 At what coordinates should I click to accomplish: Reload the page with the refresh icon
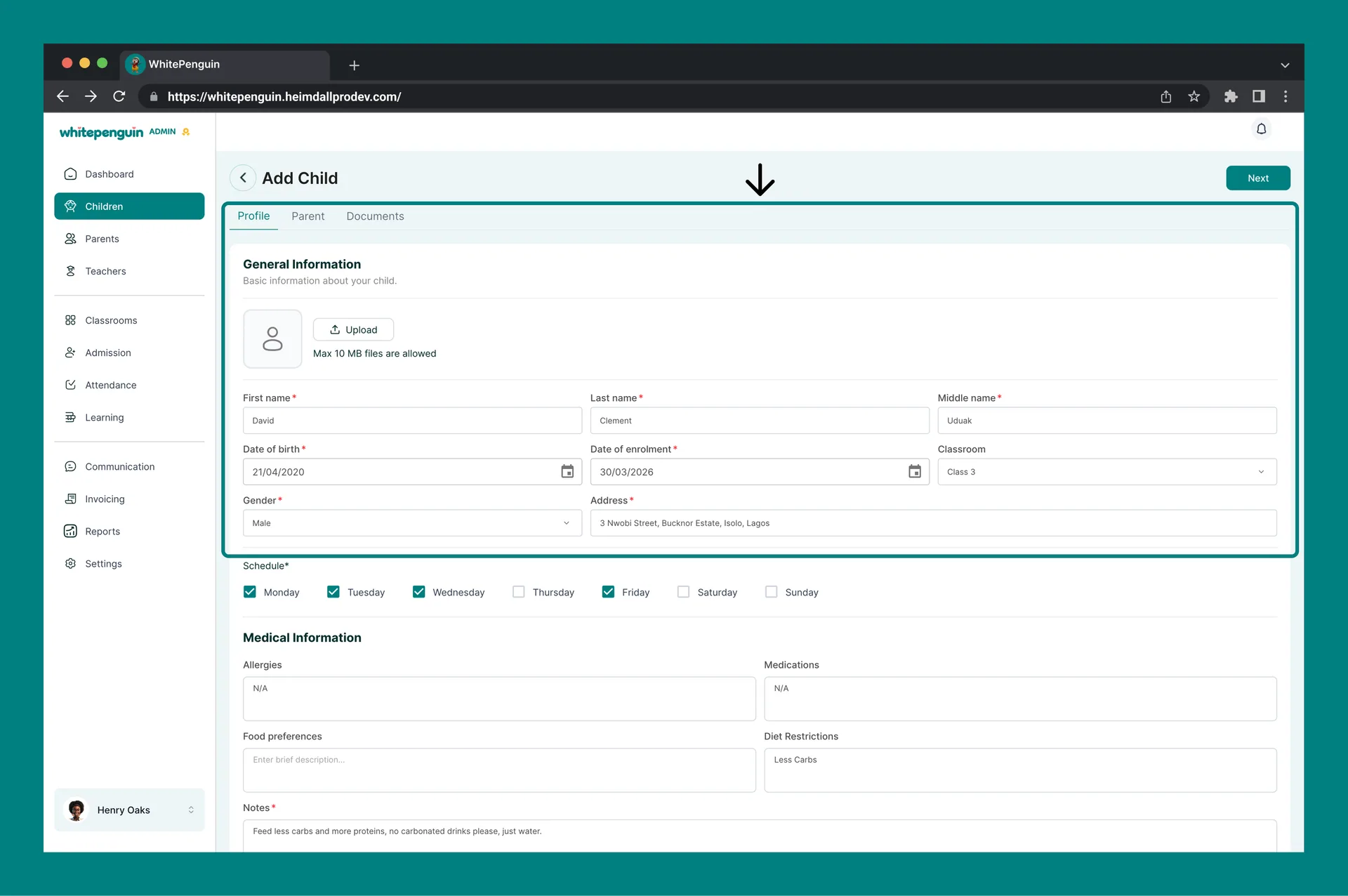click(x=119, y=96)
